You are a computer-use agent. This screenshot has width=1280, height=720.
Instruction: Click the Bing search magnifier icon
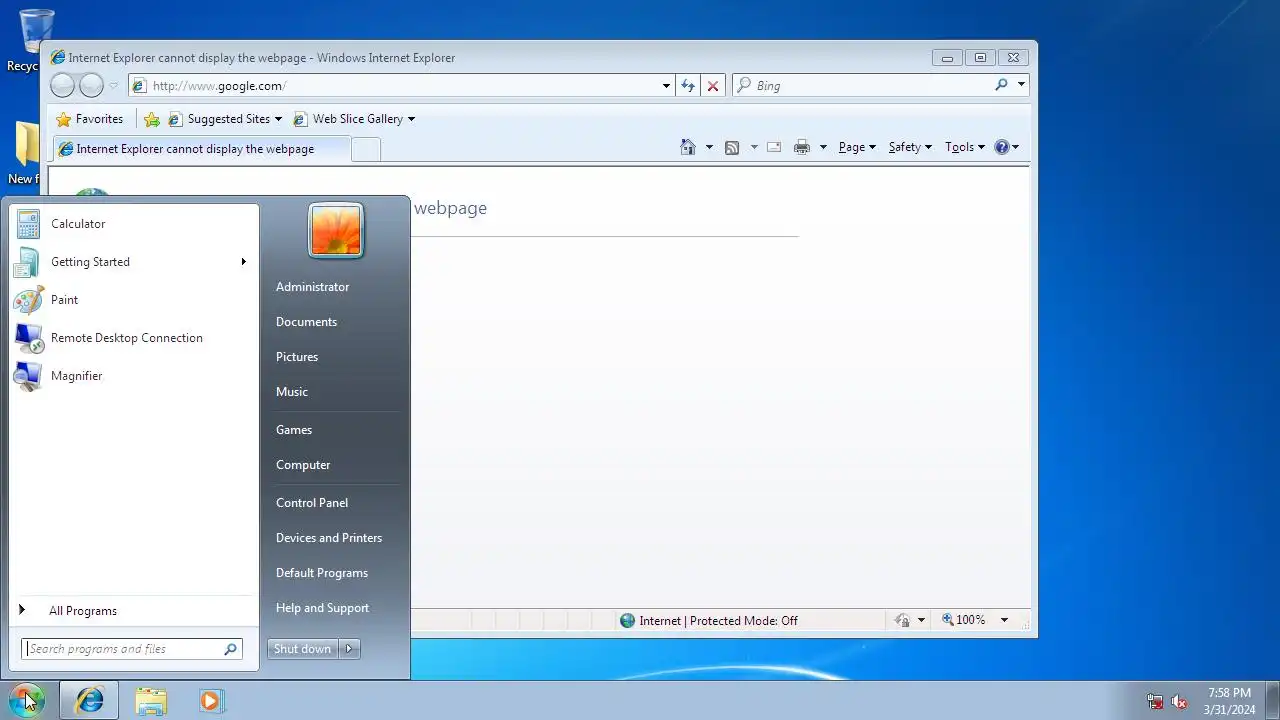click(x=1001, y=85)
